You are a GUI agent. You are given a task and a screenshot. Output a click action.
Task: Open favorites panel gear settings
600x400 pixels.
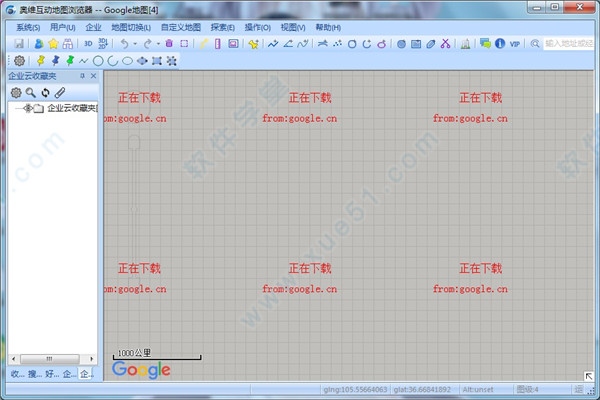pyautogui.click(x=16, y=92)
